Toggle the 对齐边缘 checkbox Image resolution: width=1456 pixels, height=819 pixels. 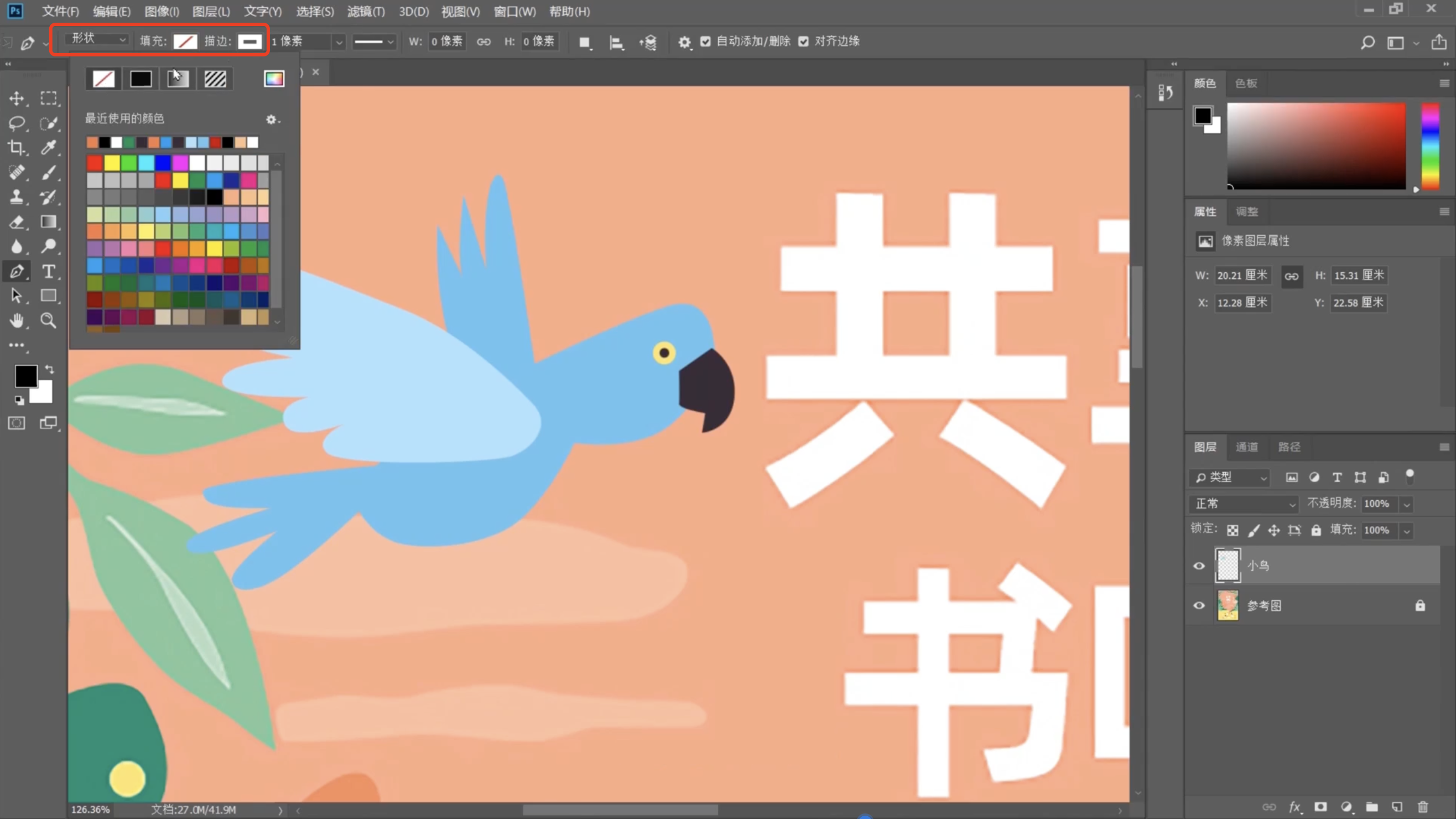point(803,42)
